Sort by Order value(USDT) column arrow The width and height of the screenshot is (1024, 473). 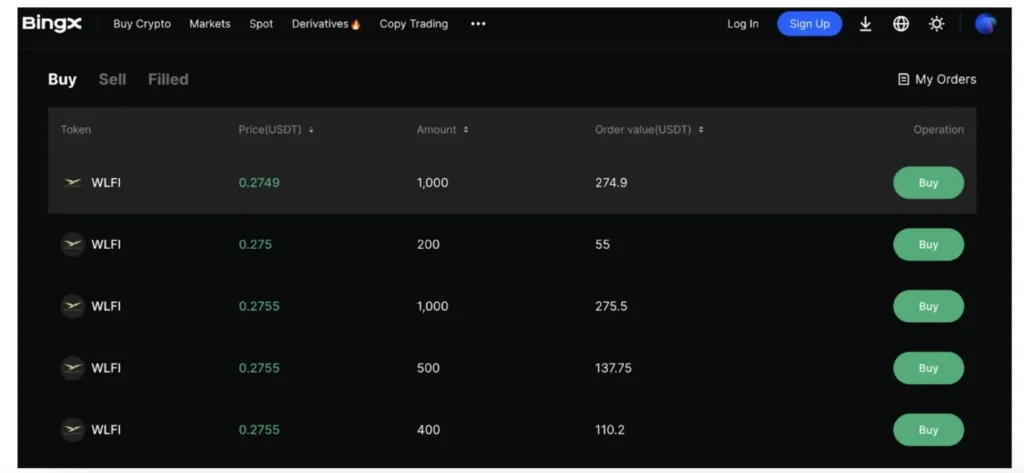click(x=701, y=130)
